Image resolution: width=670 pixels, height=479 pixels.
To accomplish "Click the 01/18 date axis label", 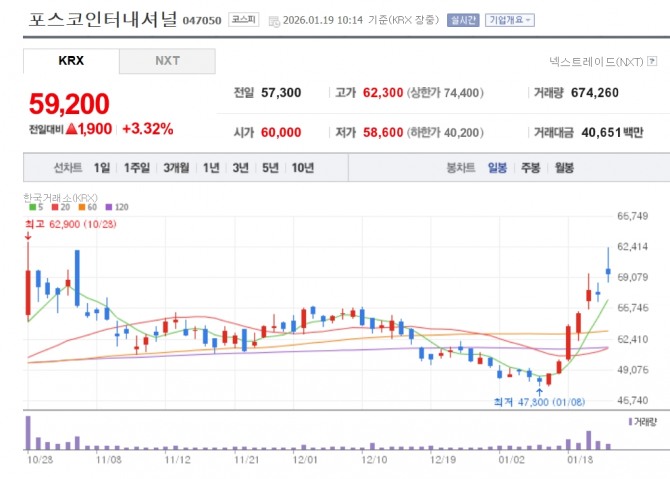I will click(x=580, y=460).
